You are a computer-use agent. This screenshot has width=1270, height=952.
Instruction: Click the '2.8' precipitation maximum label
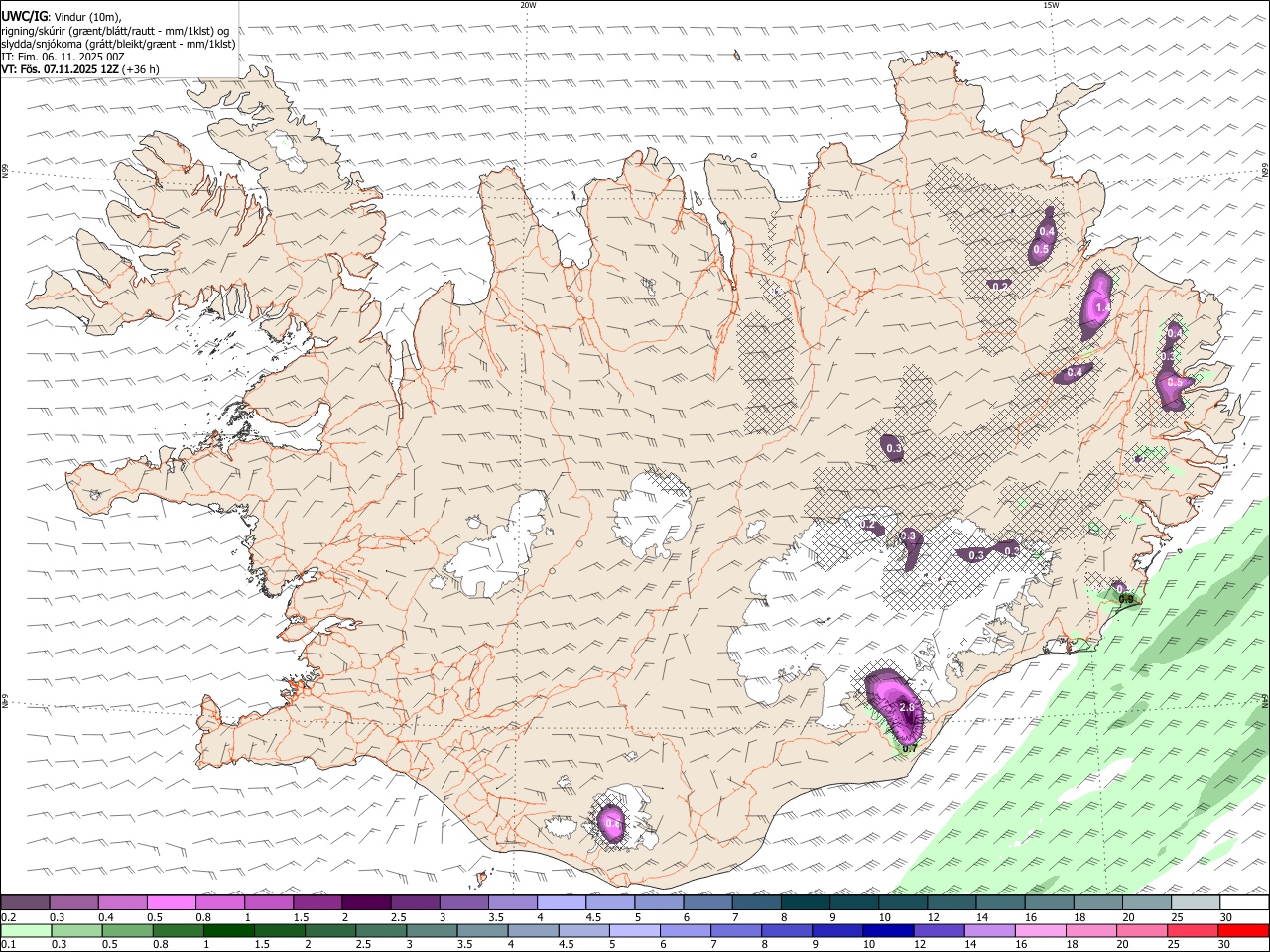coord(906,707)
